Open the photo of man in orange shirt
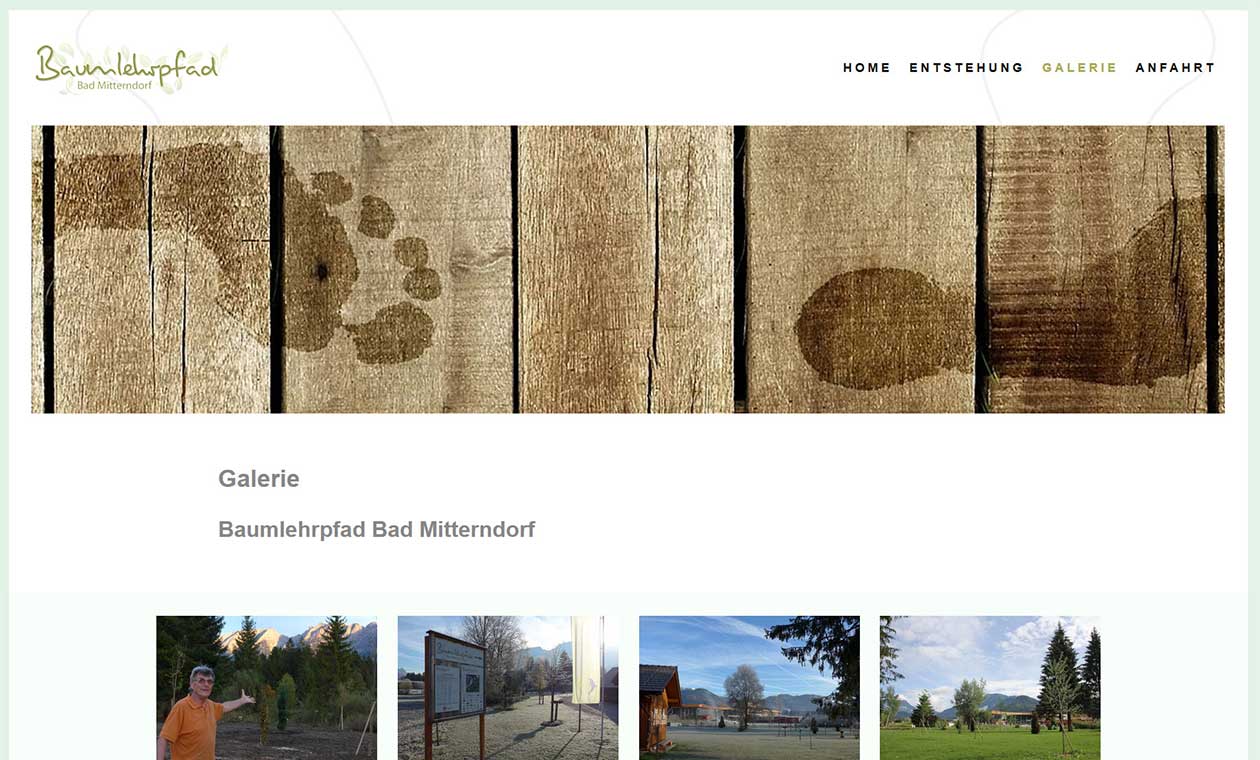1260x760 pixels. click(267, 688)
